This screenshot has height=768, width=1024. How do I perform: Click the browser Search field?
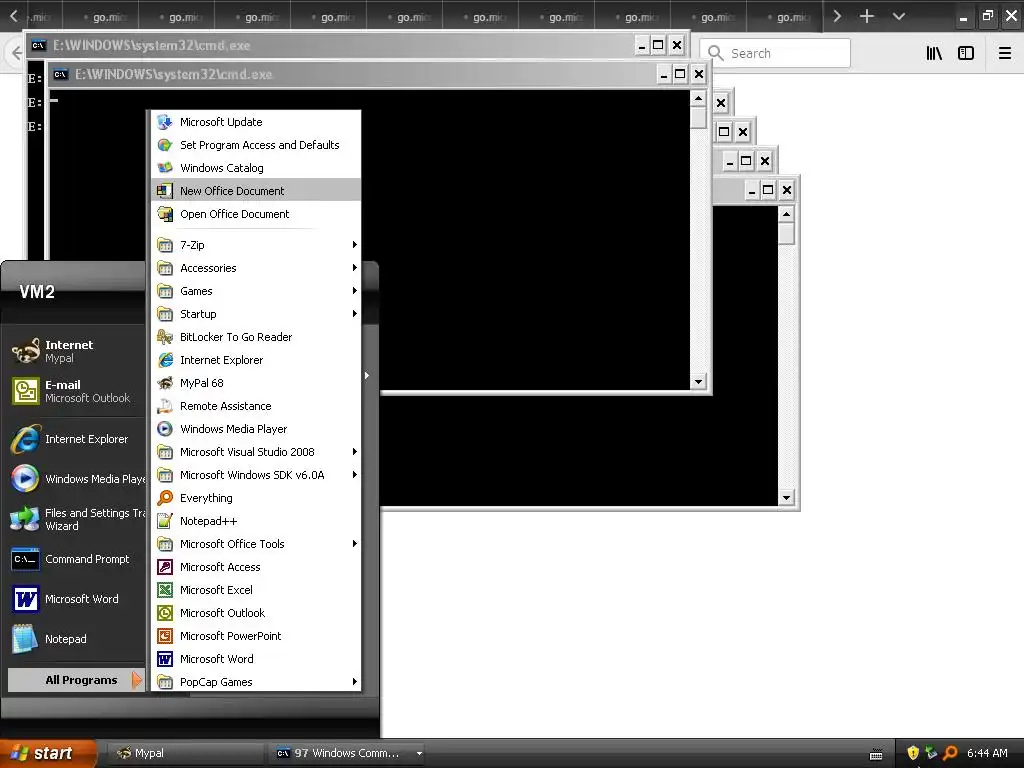(775, 53)
